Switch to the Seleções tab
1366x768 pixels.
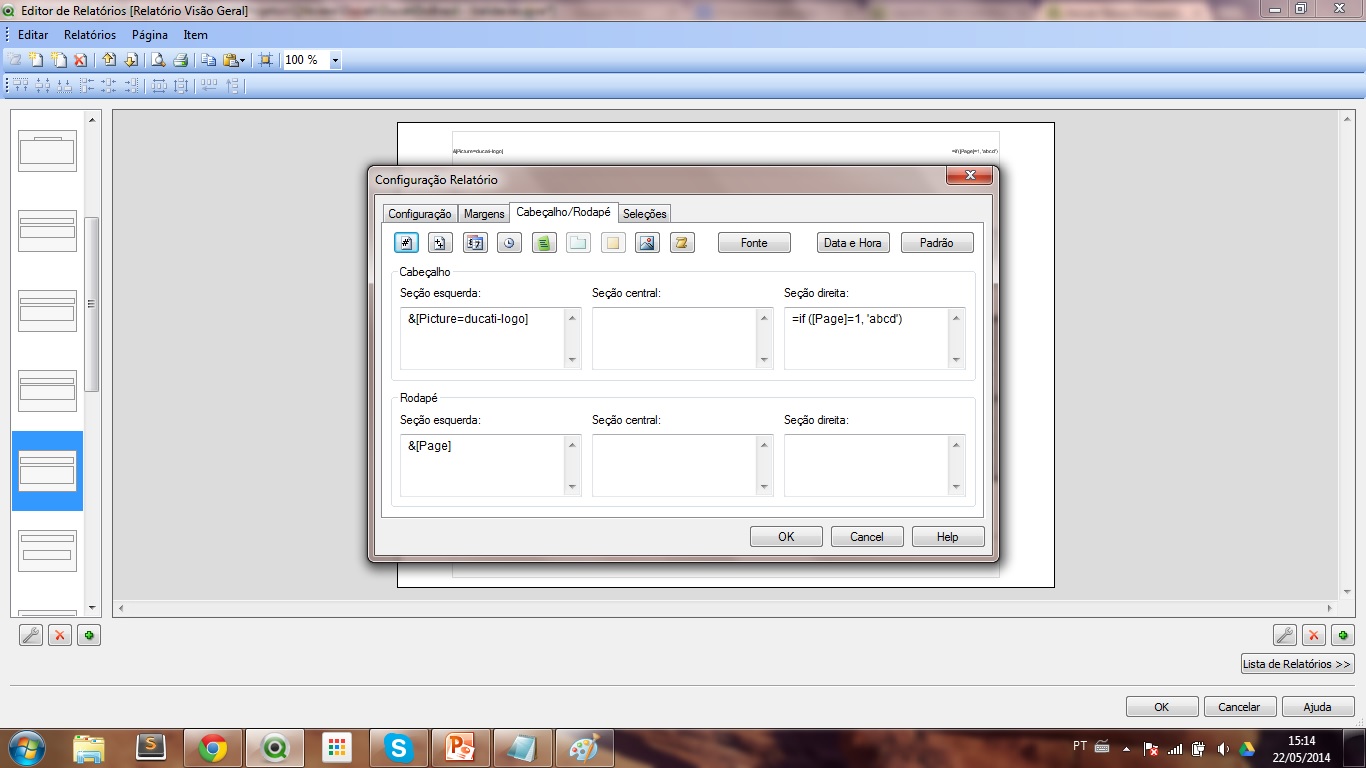[645, 214]
